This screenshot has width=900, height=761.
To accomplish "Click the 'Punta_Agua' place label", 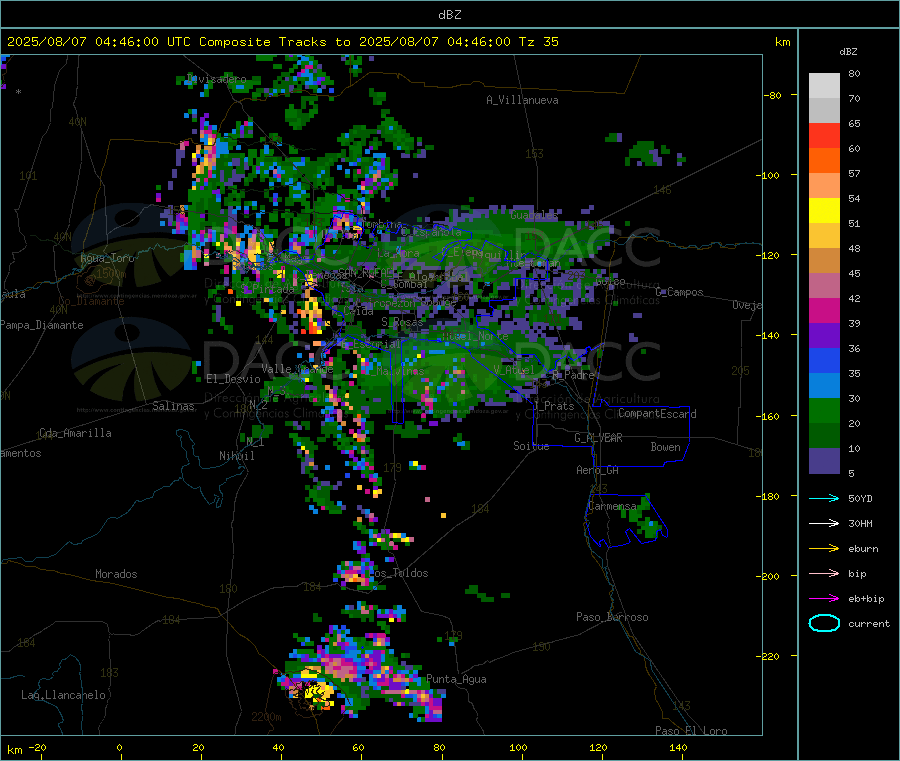I will point(456,679).
